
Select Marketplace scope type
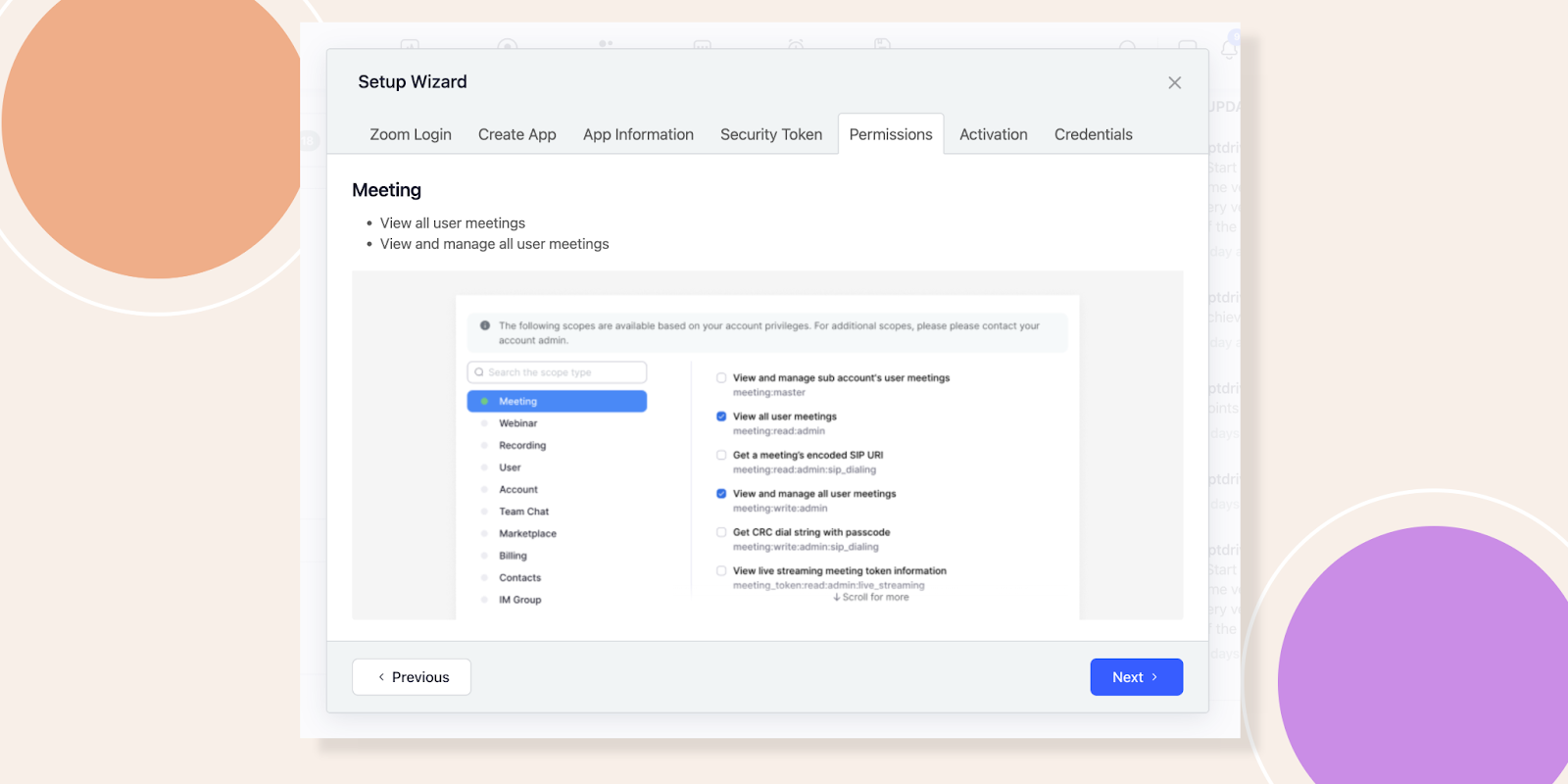tap(527, 533)
